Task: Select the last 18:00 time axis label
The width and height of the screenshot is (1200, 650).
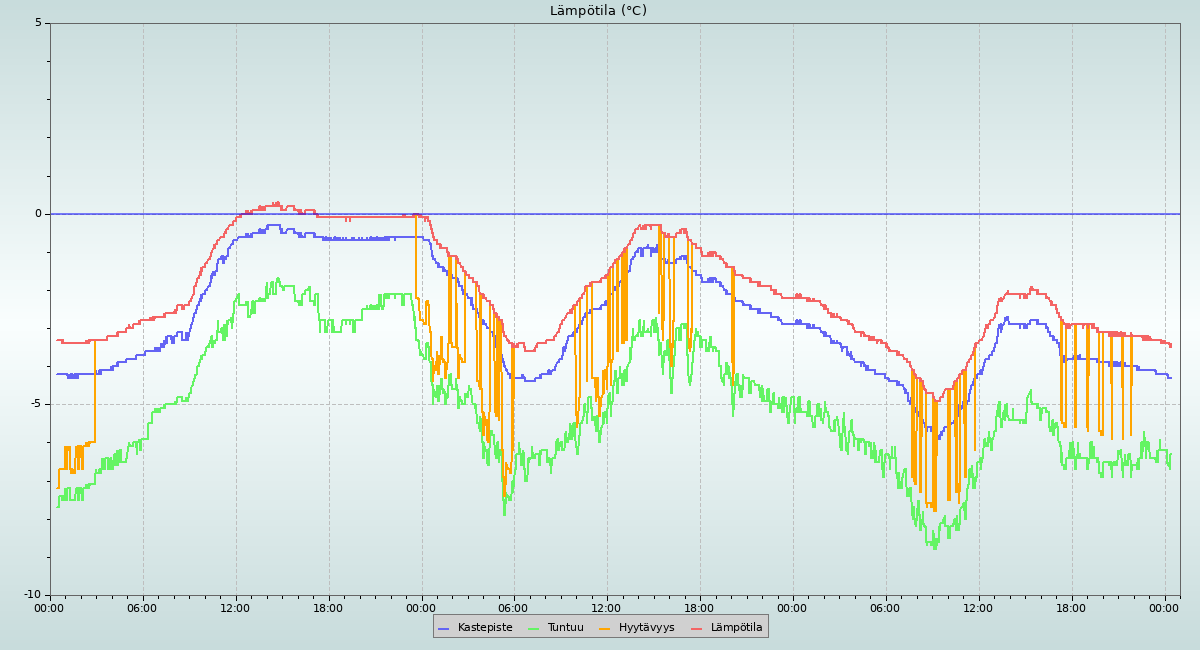Action: coord(1071,607)
